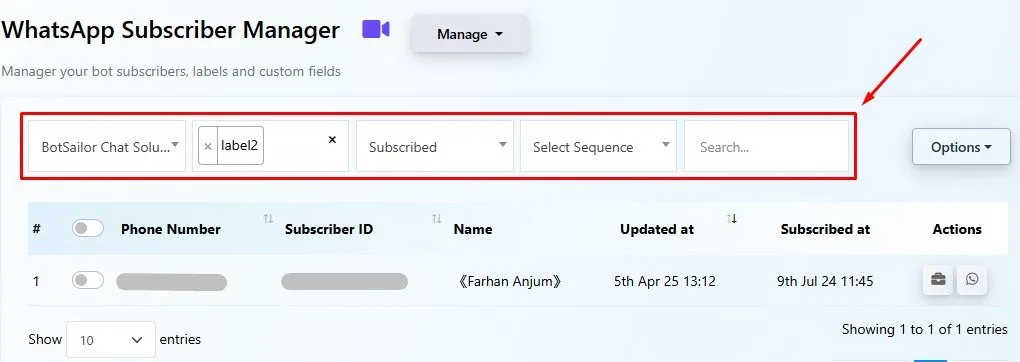Screen dimensions: 1020x362
Task: Click the briefcase action icon for Farhan Anjum
Action: 938,280
